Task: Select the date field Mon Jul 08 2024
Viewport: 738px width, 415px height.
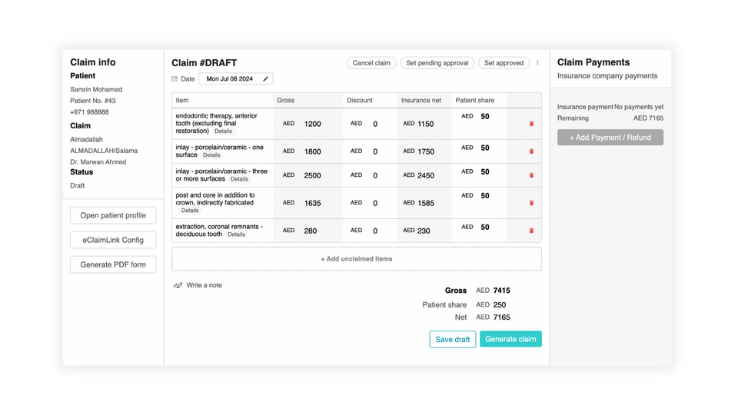Action: [x=236, y=79]
